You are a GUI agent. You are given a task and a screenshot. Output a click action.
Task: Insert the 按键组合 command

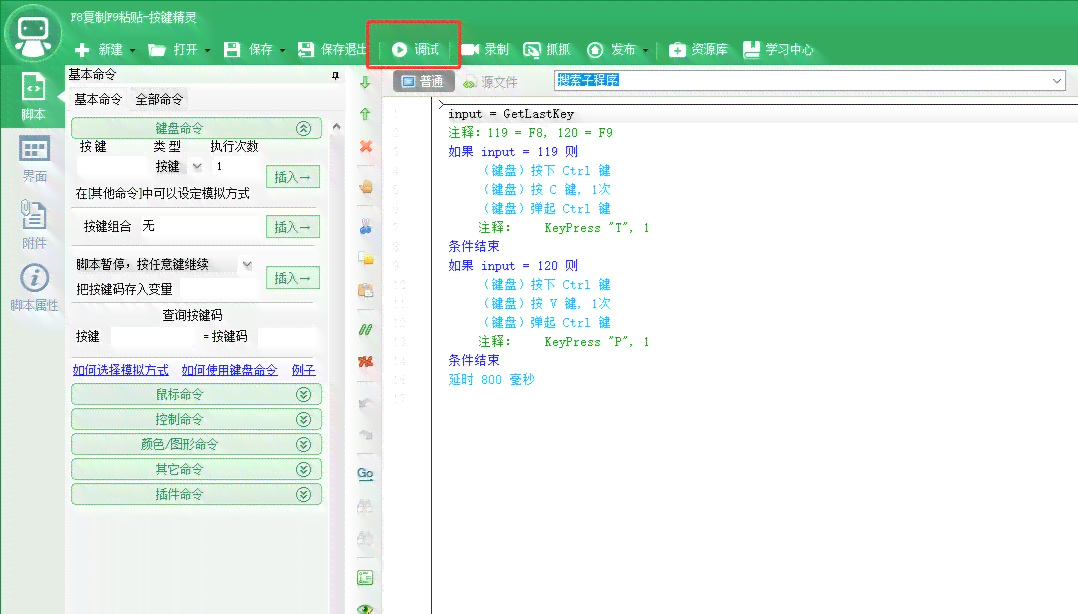click(x=293, y=227)
